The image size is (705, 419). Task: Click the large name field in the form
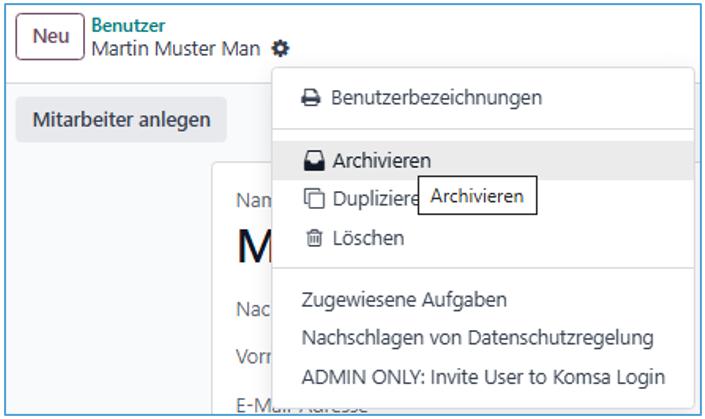pyautogui.click(x=252, y=246)
